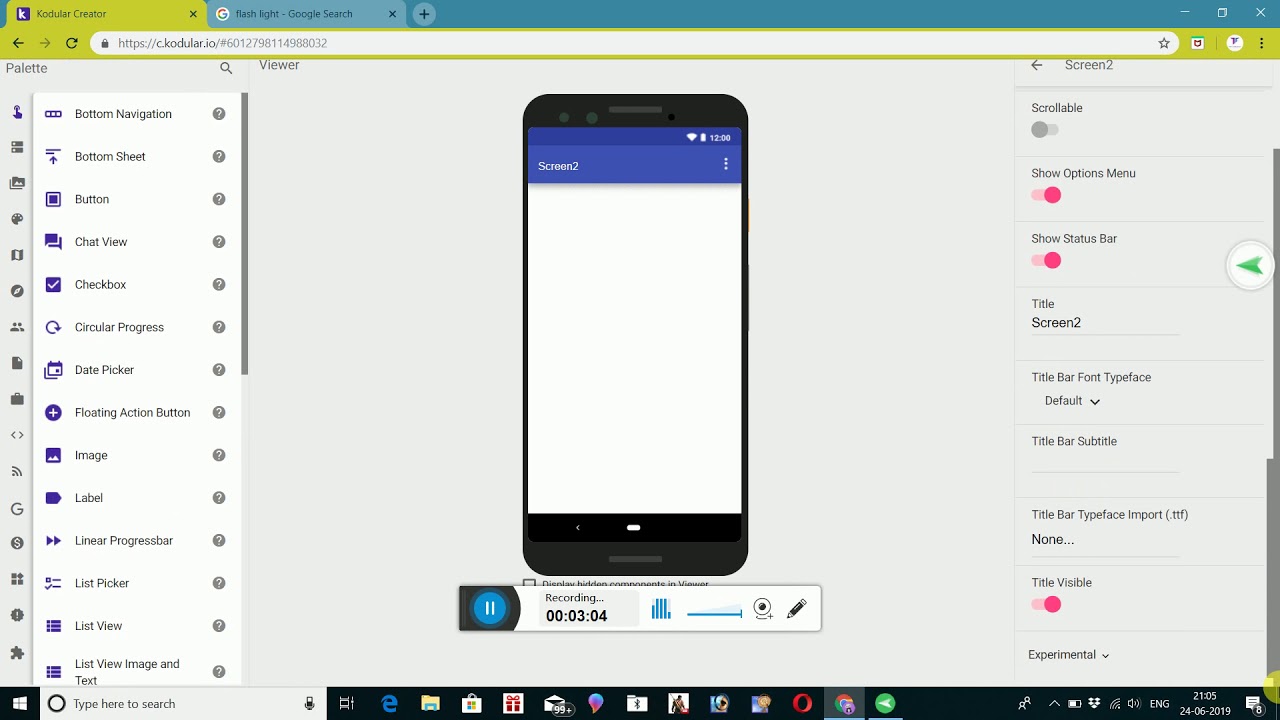This screenshot has height=720, width=1280.
Task: Click the Title Bar Subtitle field
Action: coord(1105,461)
